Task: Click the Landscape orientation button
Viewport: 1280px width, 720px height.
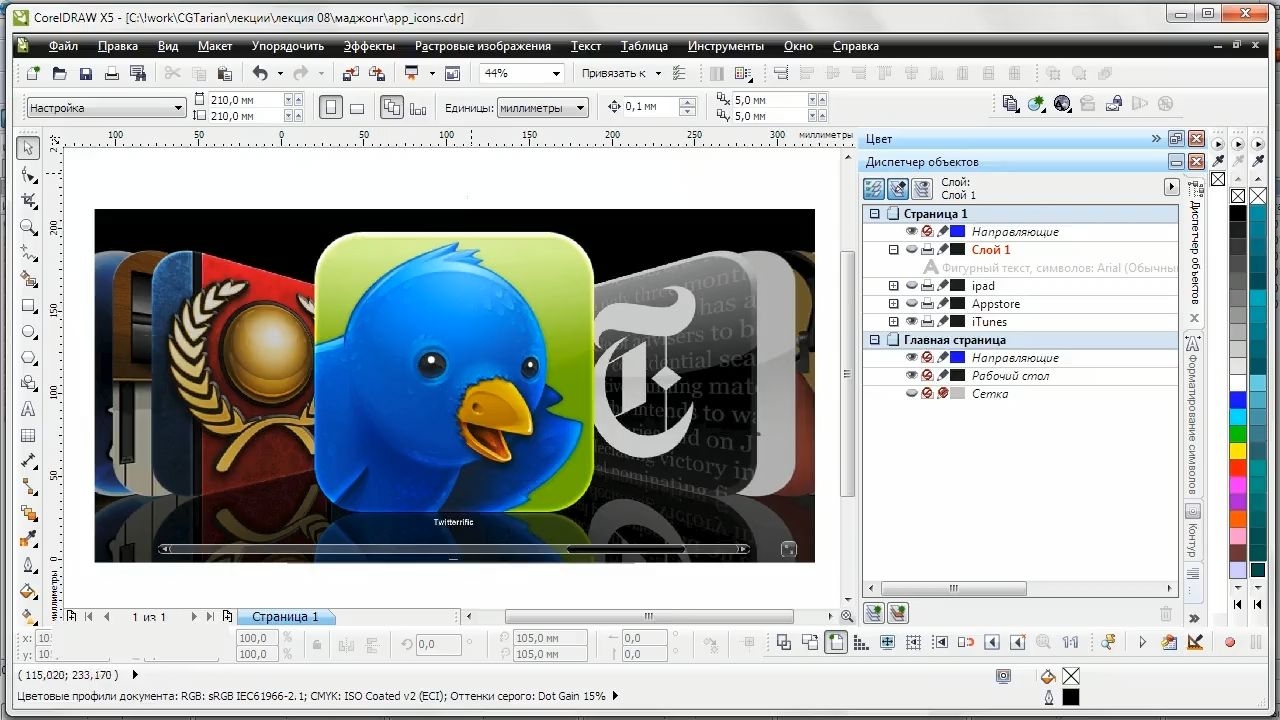Action: [x=357, y=108]
